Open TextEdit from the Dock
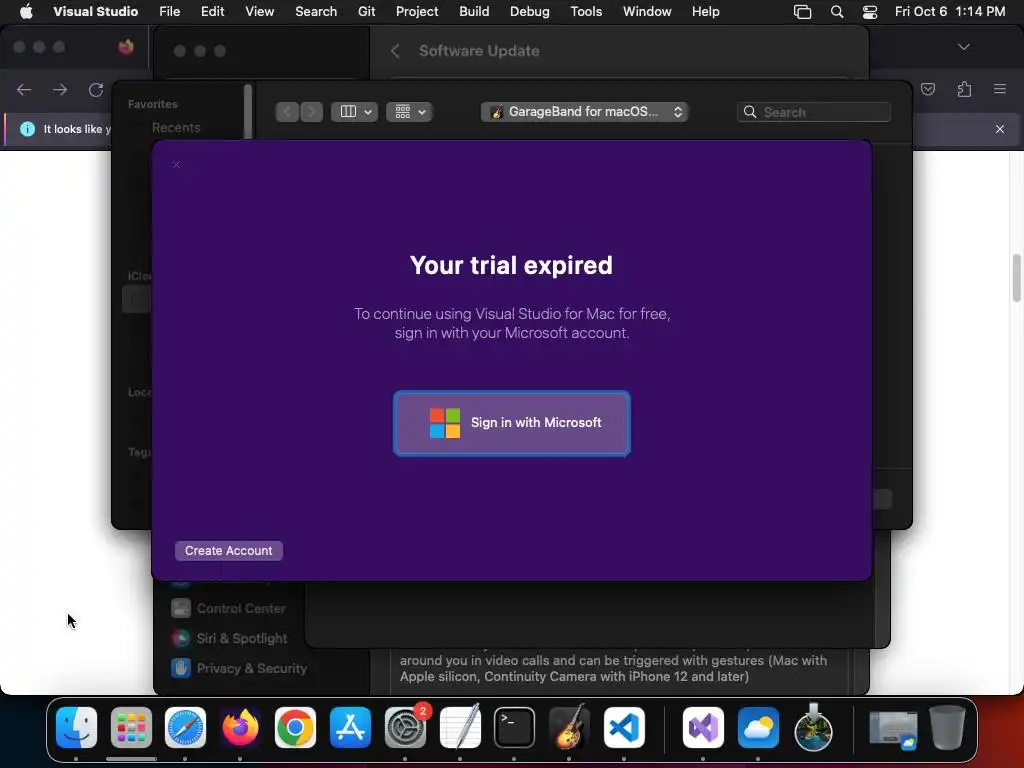The height and width of the screenshot is (768, 1024). 460,728
